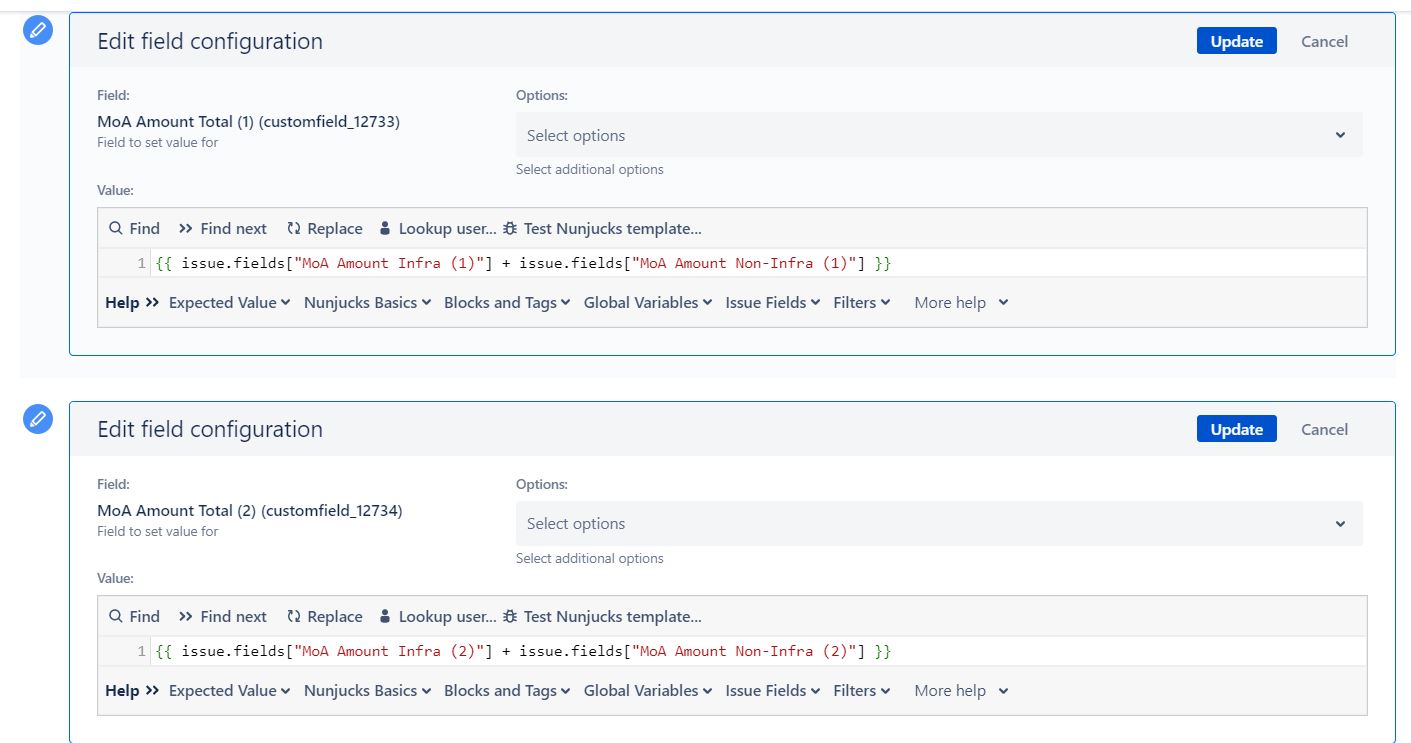This screenshot has width=1411, height=743.
Task: Expand Global Variables help in the customfield_12733 editor
Action: pyautogui.click(x=648, y=302)
